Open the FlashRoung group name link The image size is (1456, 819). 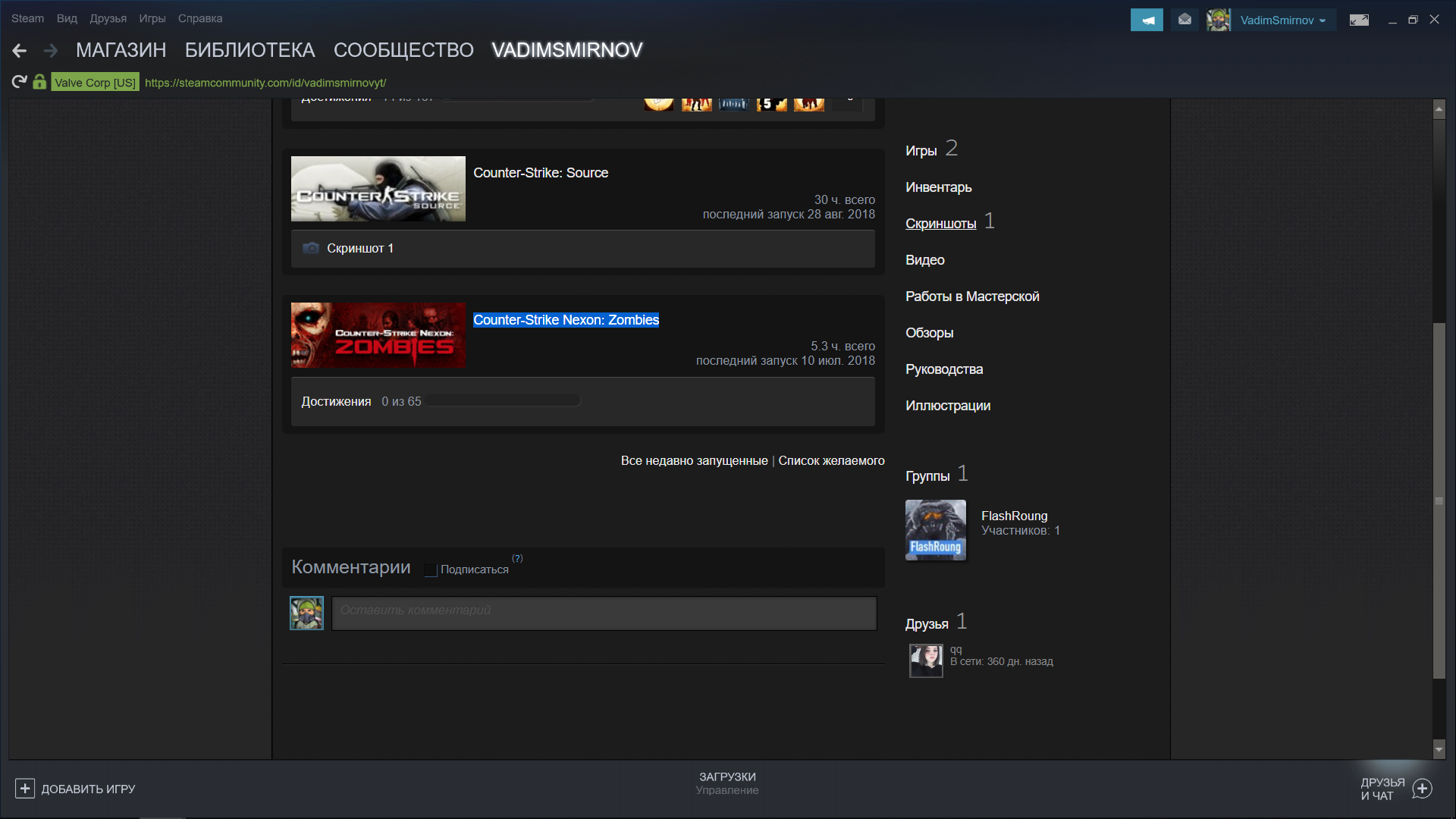click(x=1015, y=516)
